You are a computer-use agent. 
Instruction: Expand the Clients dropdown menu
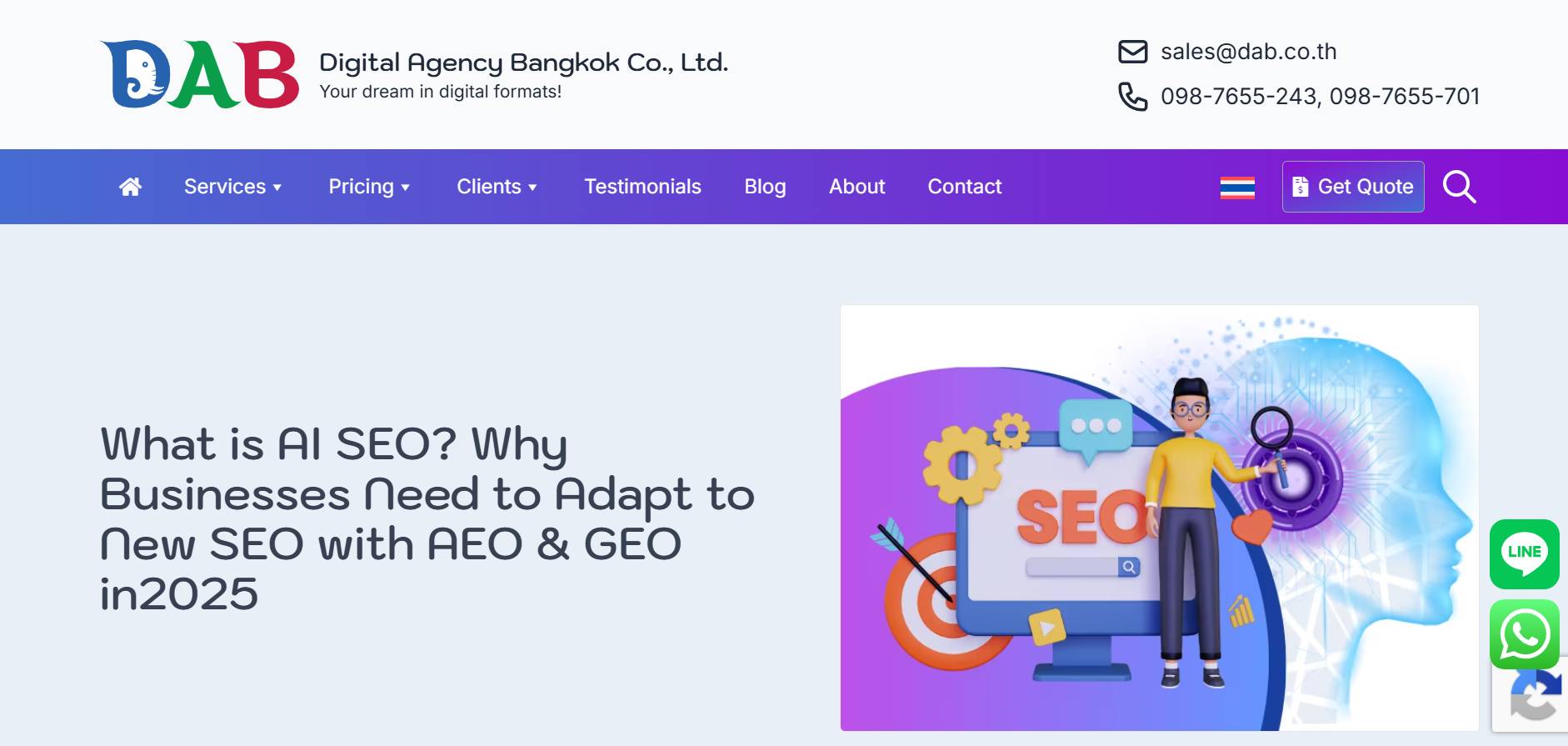[x=497, y=187]
